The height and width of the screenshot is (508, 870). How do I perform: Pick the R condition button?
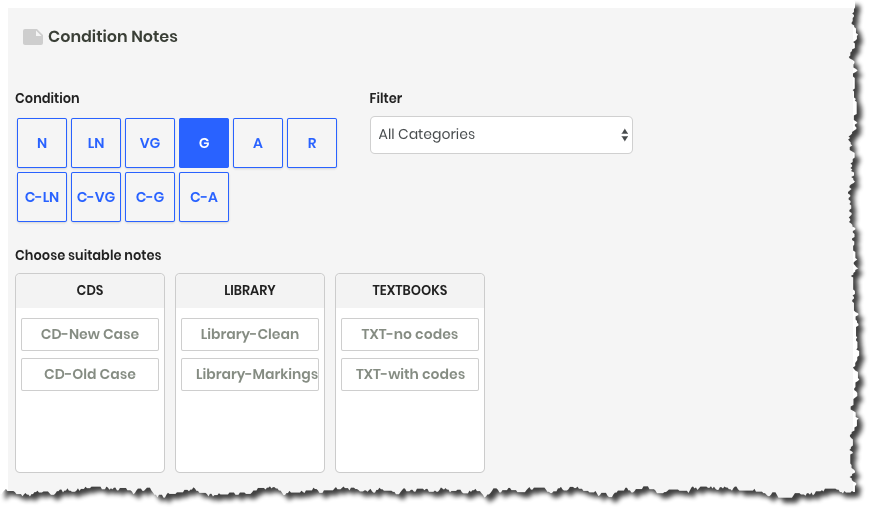click(x=312, y=143)
